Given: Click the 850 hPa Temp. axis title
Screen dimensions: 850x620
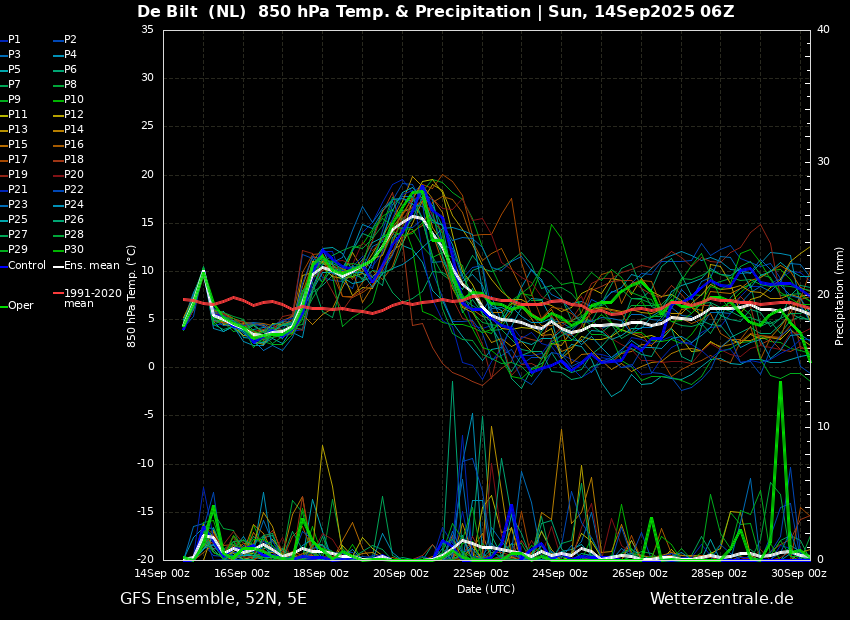Looking at the screenshot, I should (x=131, y=296).
